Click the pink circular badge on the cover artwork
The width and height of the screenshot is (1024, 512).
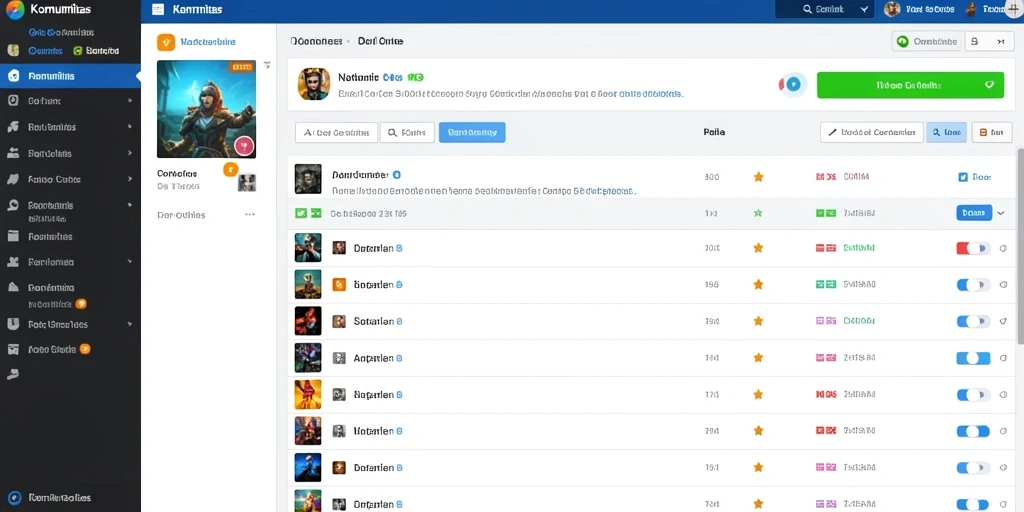click(x=244, y=146)
